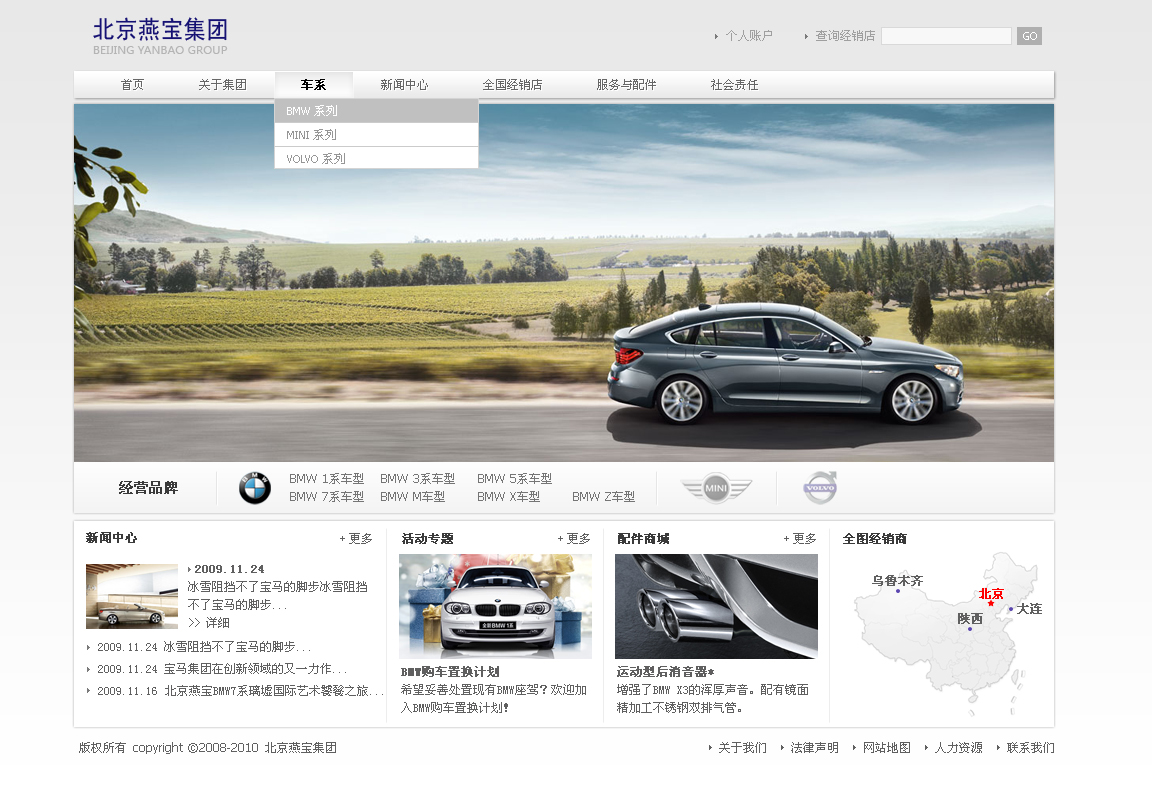Image resolution: width=1152 pixels, height=795 pixels.
Task: Open the BMW 1系车型 link
Action: [326, 478]
